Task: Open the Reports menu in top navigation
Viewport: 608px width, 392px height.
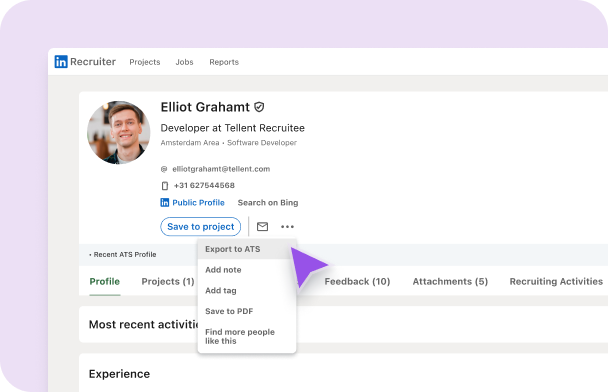Action: 224,62
